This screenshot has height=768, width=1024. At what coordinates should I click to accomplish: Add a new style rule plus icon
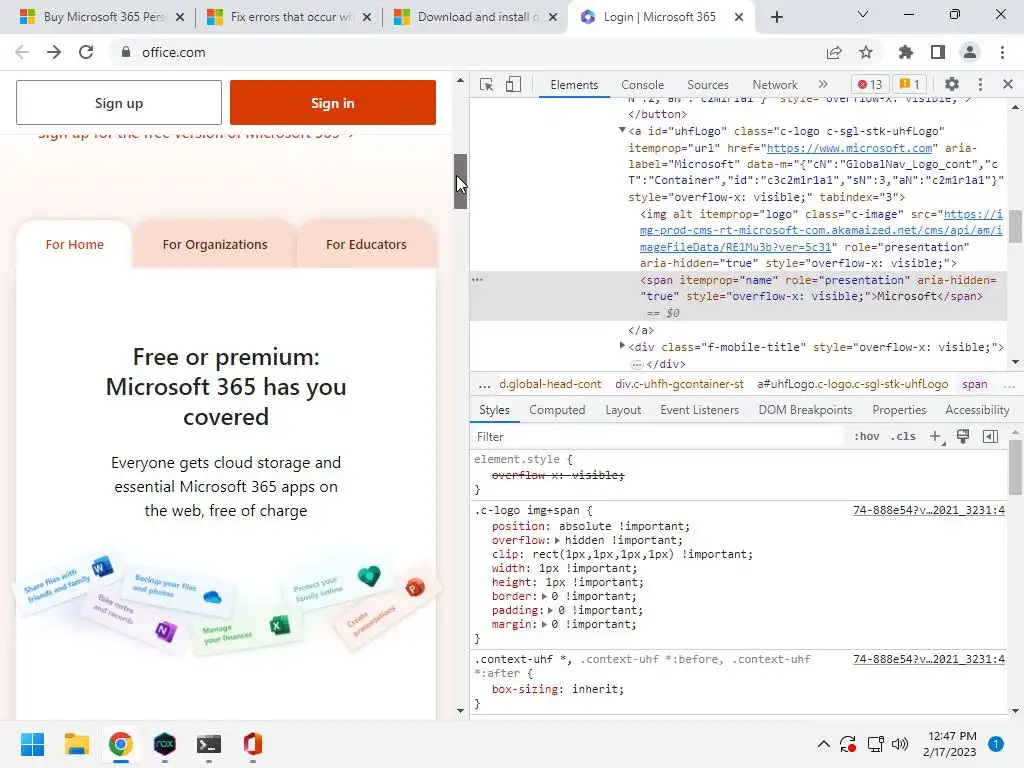936,437
